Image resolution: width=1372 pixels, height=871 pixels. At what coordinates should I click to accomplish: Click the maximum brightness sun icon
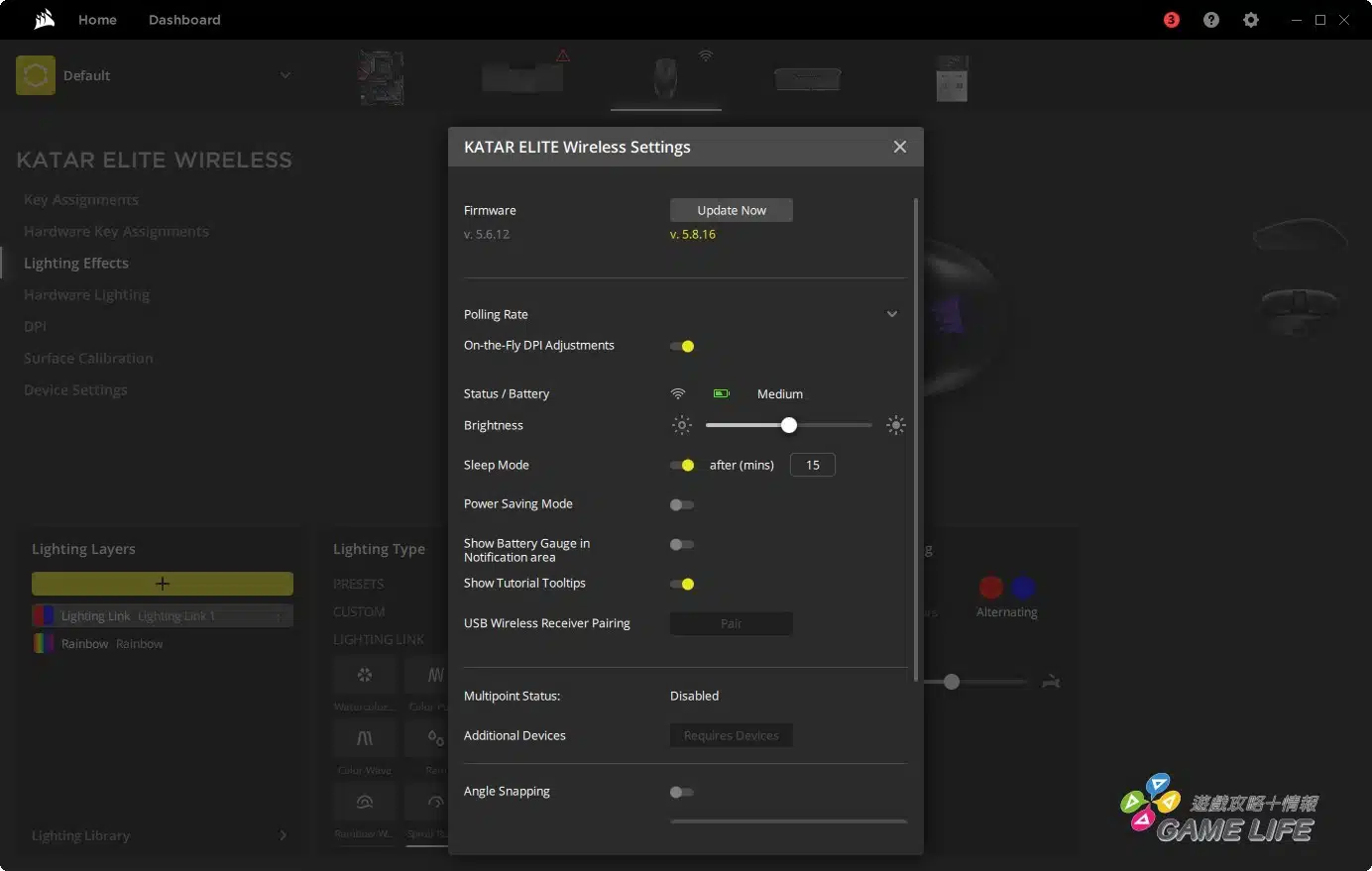coord(896,425)
